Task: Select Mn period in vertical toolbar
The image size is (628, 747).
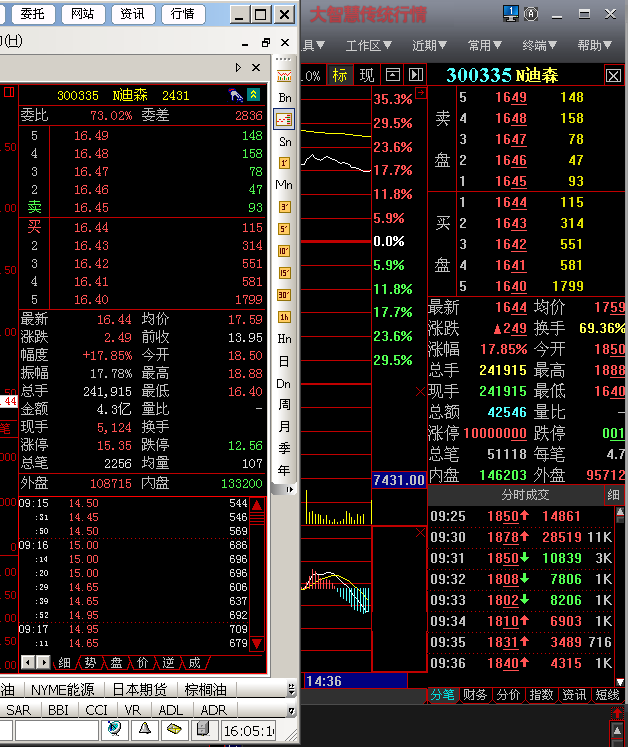Action: (x=284, y=185)
